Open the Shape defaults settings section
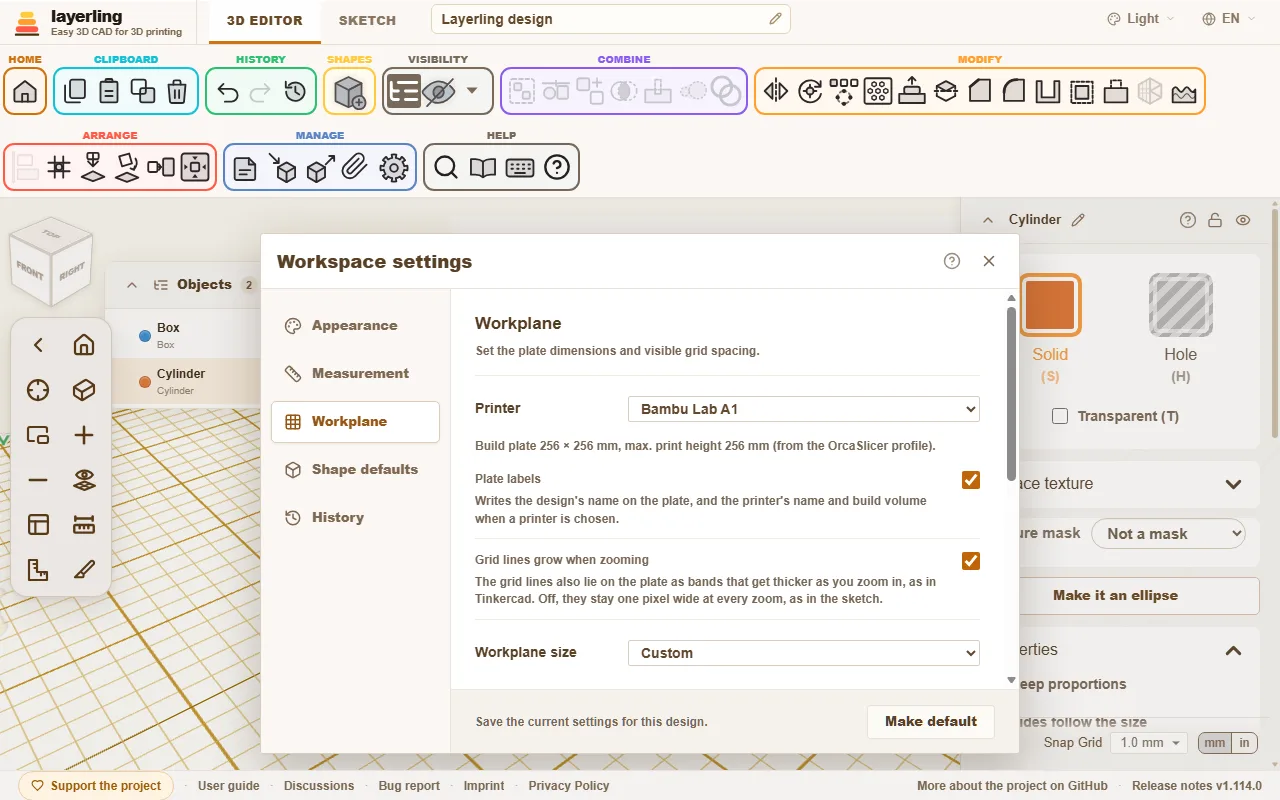The width and height of the screenshot is (1280, 800). [x=355, y=470]
